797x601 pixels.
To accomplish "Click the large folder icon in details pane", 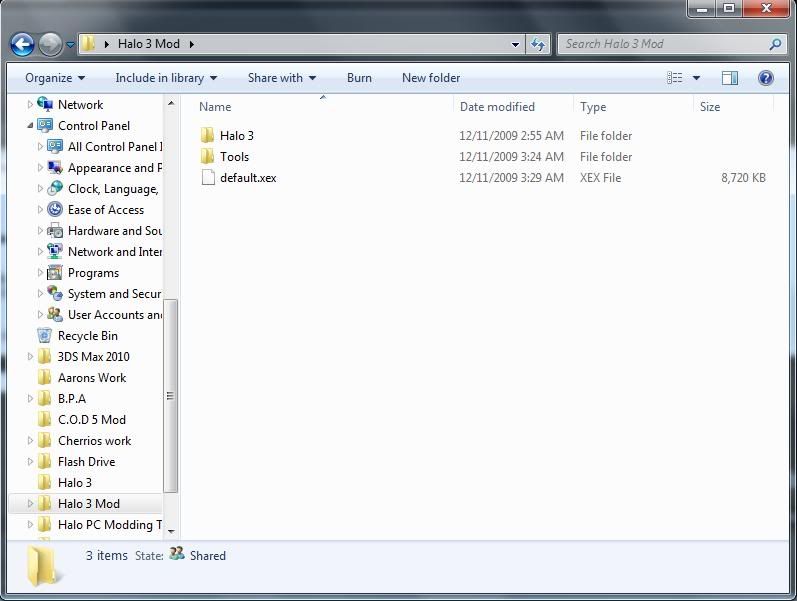I will tap(43, 566).
